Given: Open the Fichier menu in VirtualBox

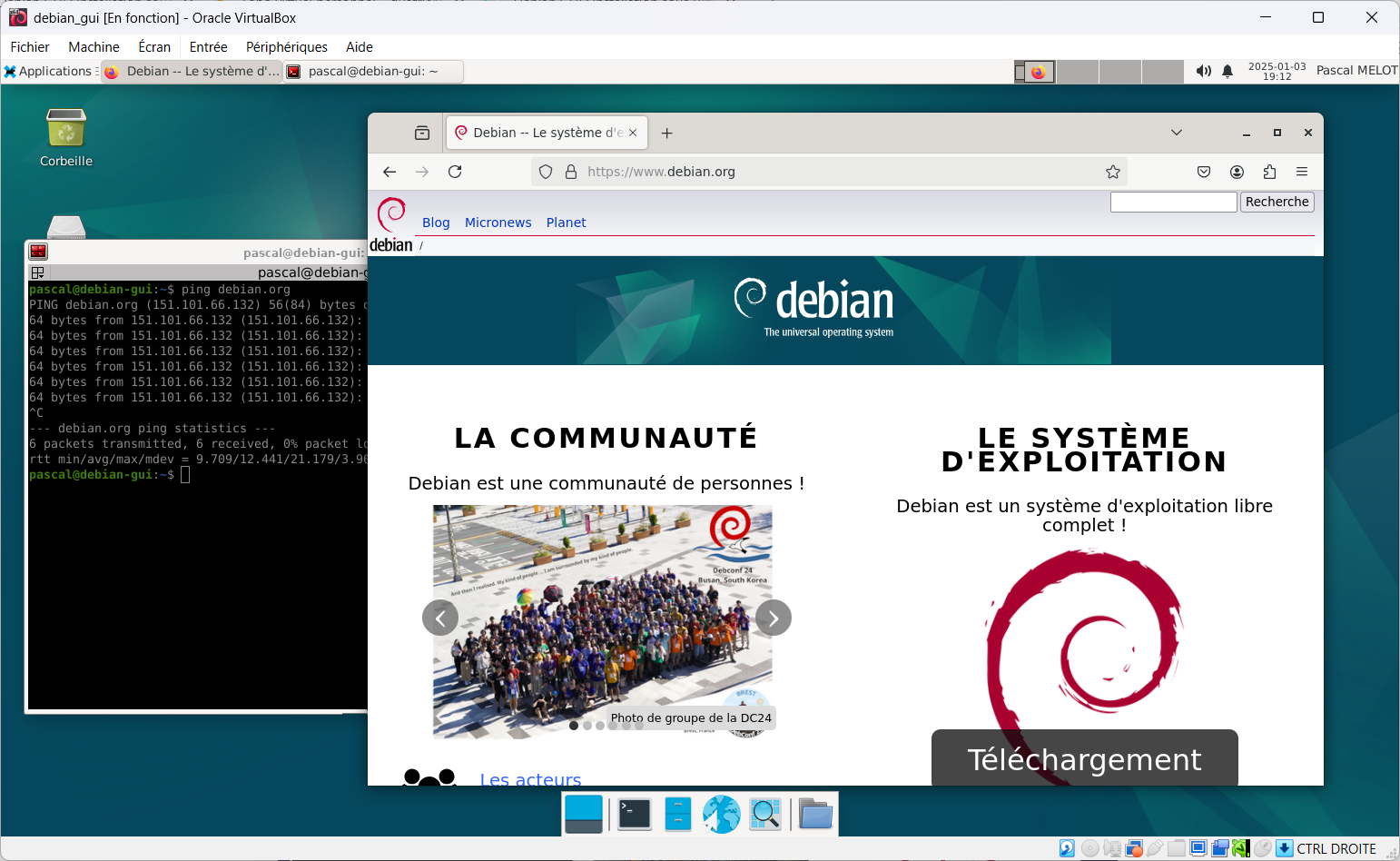Looking at the screenshot, I should click(x=30, y=47).
